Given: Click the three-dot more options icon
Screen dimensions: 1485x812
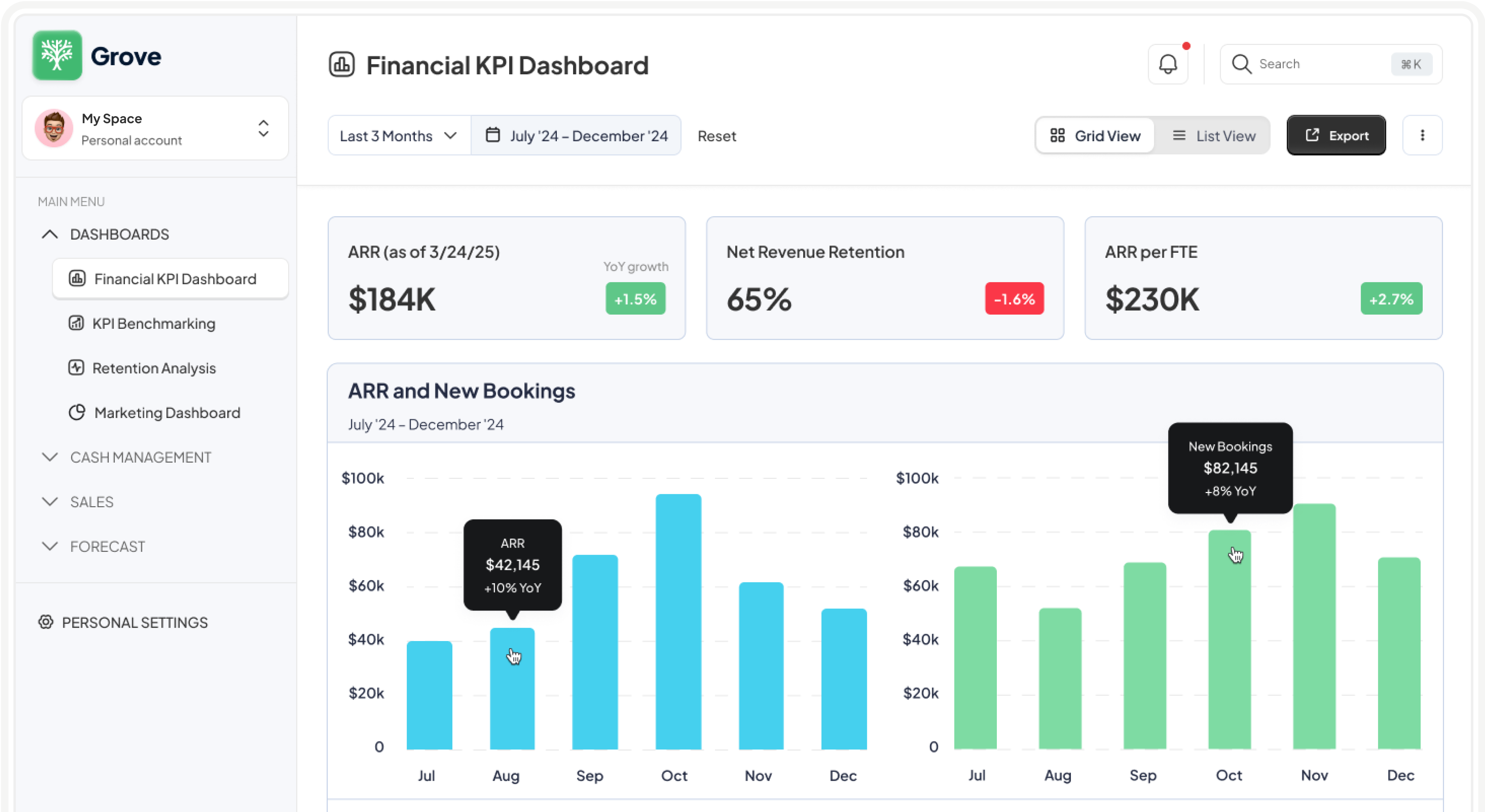Looking at the screenshot, I should click(1422, 136).
